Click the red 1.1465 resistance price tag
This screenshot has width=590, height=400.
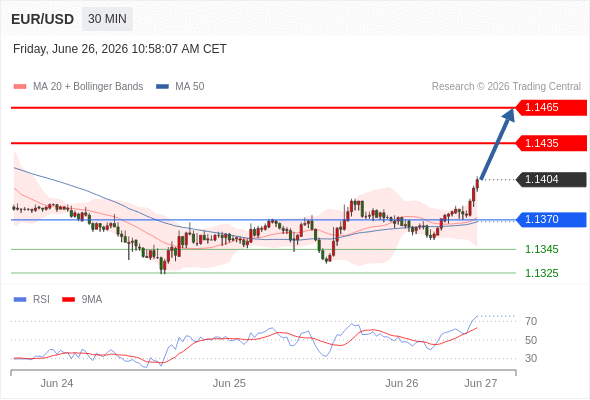coord(551,108)
